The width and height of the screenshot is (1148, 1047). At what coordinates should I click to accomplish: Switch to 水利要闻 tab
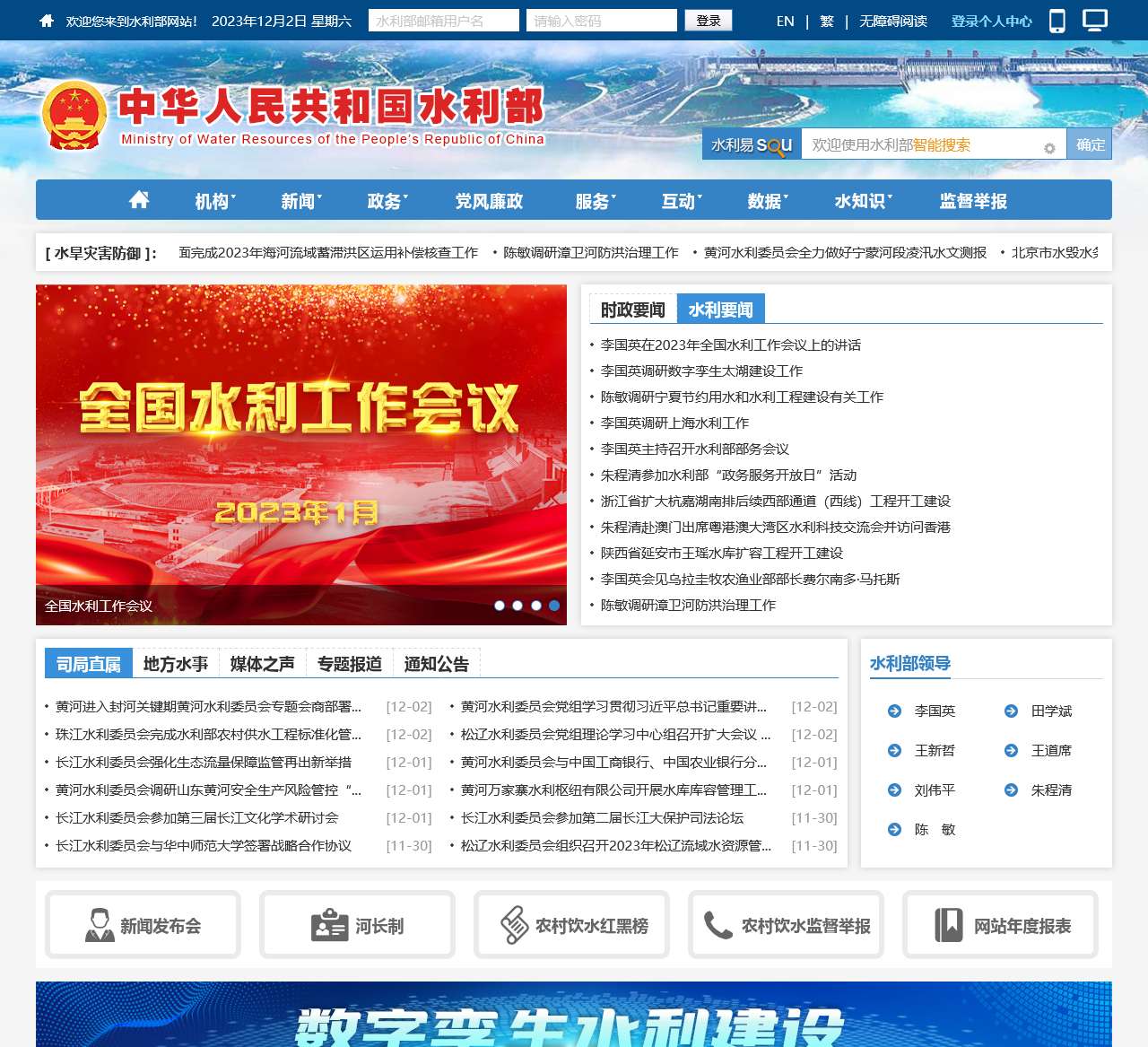pyautogui.click(x=721, y=309)
